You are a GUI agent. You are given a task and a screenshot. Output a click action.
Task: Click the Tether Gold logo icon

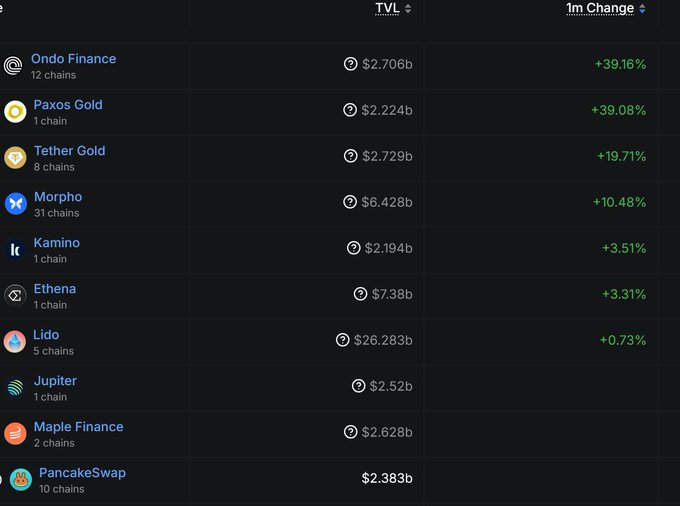coord(15,158)
